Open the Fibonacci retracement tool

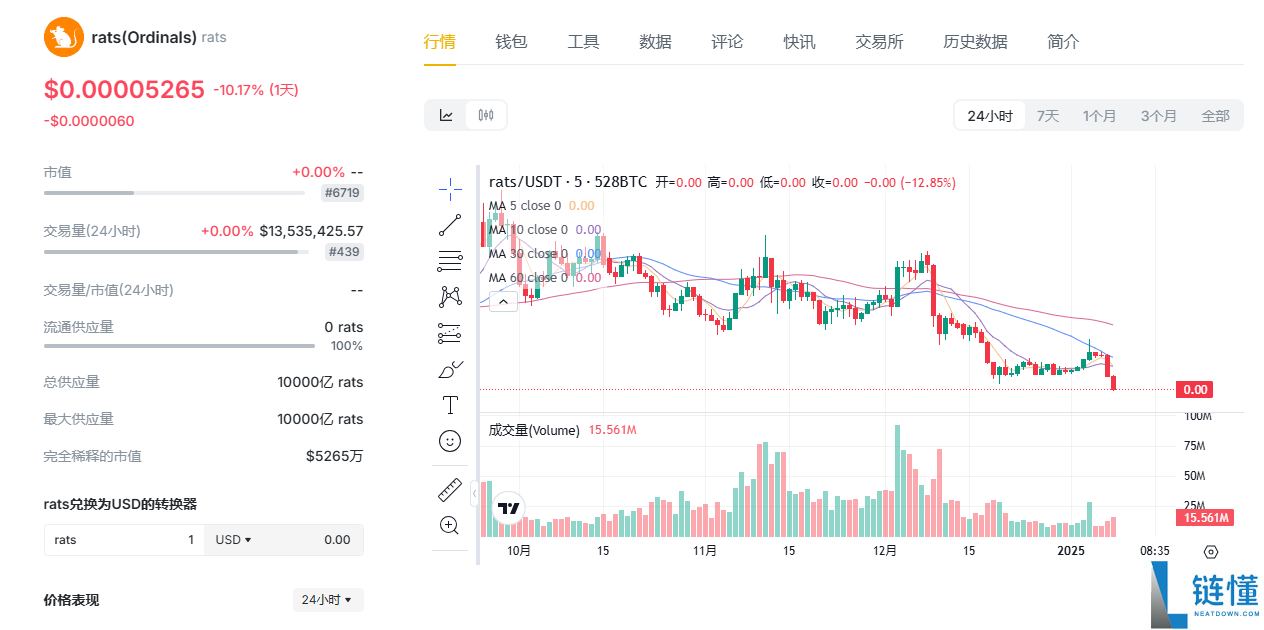tap(450, 261)
